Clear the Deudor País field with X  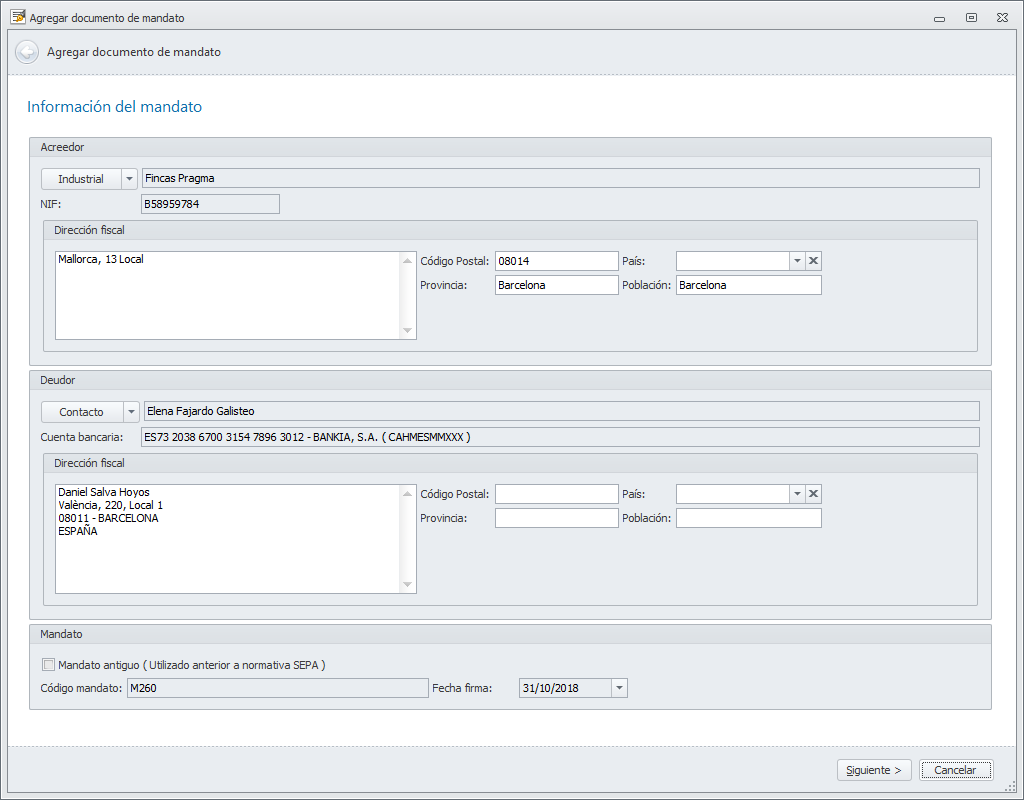pos(814,494)
